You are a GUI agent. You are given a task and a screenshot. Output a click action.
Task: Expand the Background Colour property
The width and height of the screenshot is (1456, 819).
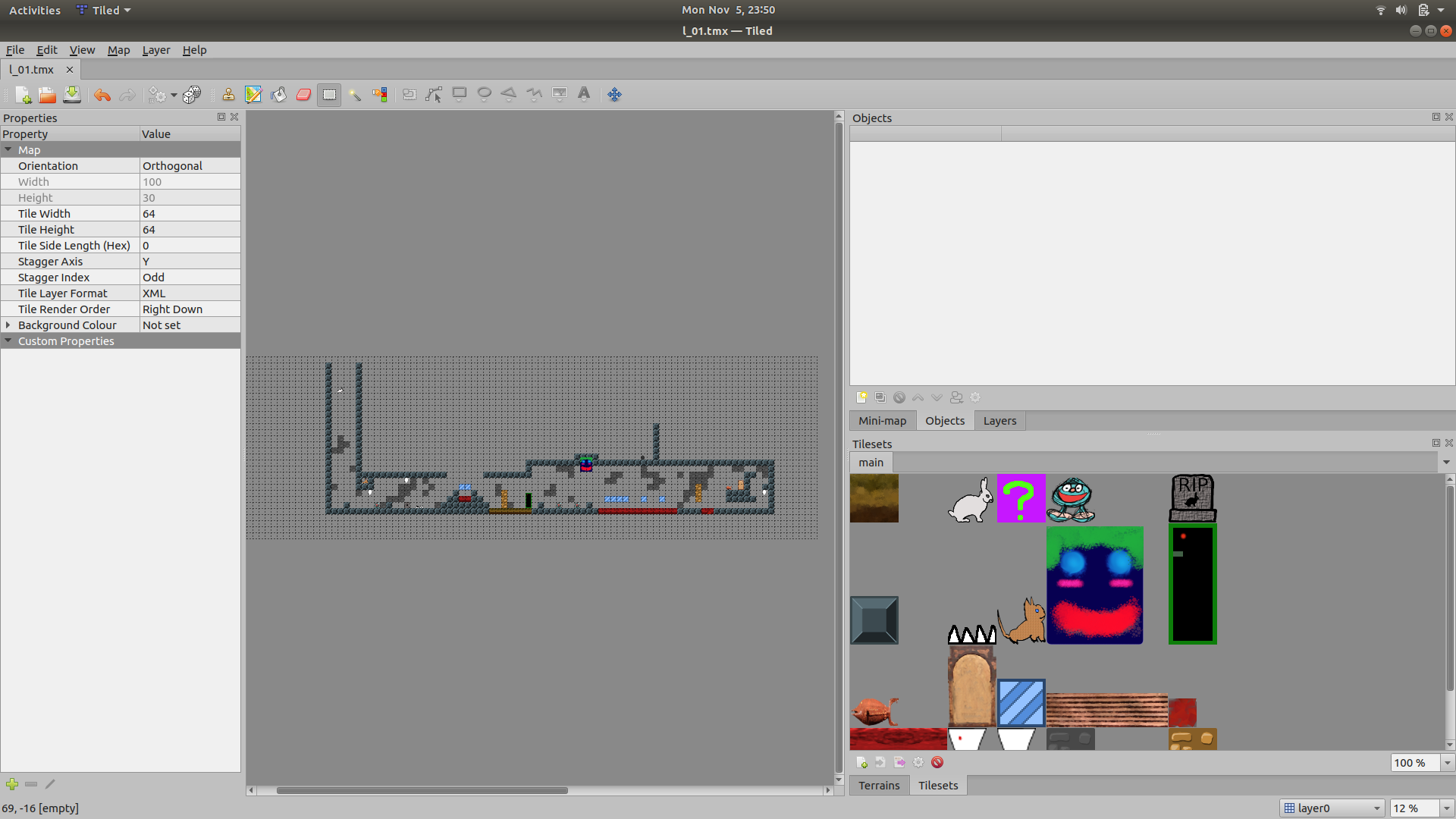click(8, 325)
